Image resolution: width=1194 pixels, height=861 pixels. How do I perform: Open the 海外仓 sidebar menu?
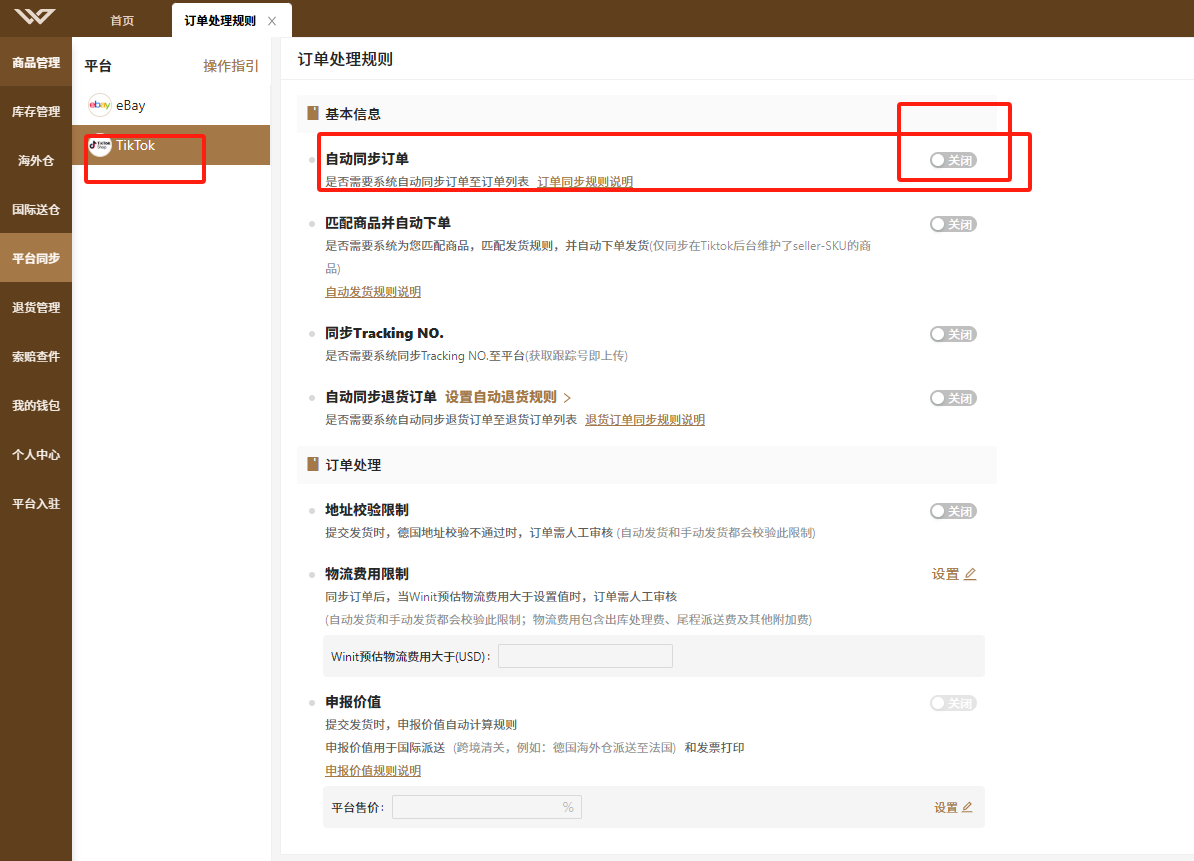36,160
